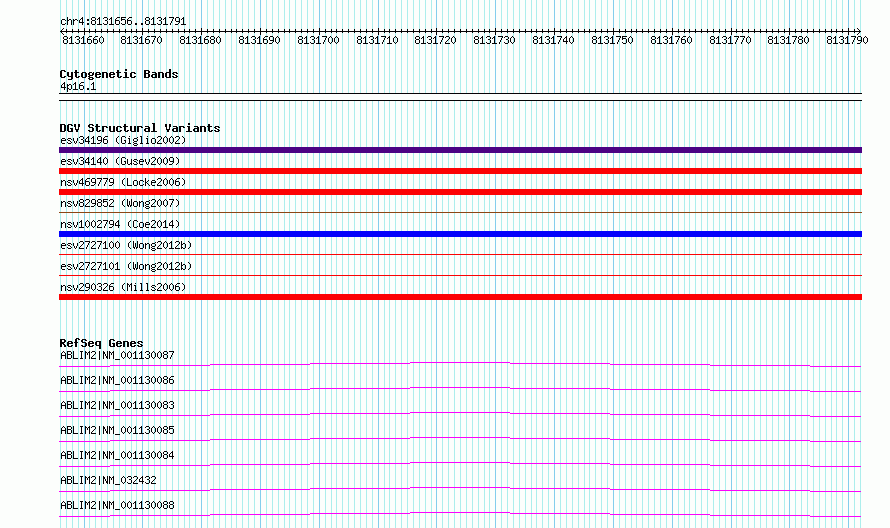Click ruler position 8131660

pos(83,40)
